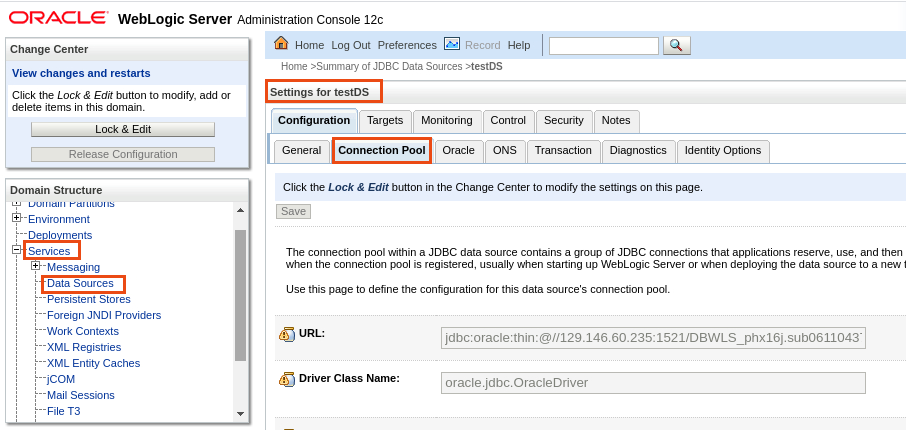This screenshot has width=906, height=430.
Task: Select Services in Domain Structure
Action: 49,251
